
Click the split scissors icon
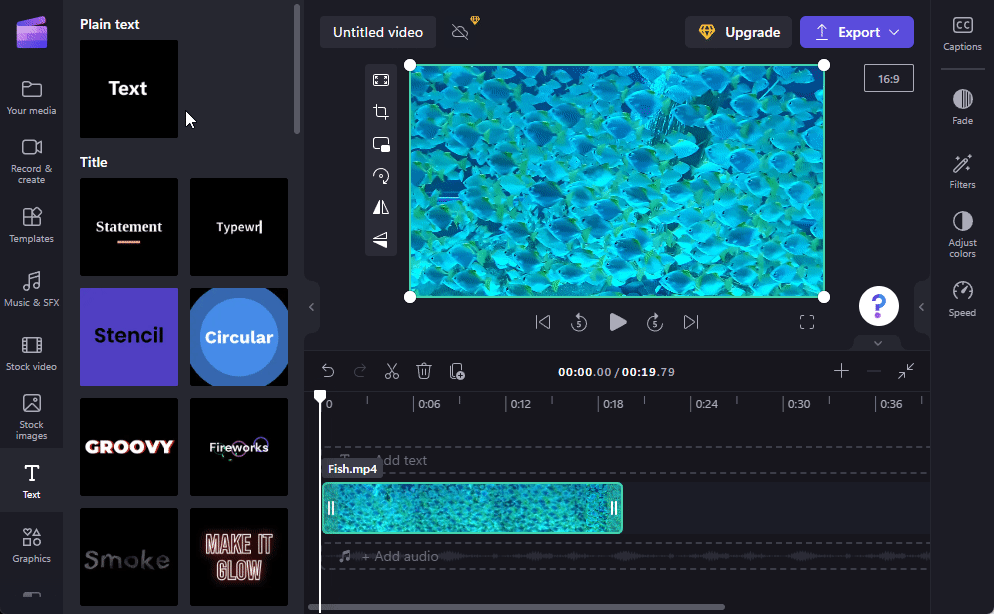pos(391,371)
